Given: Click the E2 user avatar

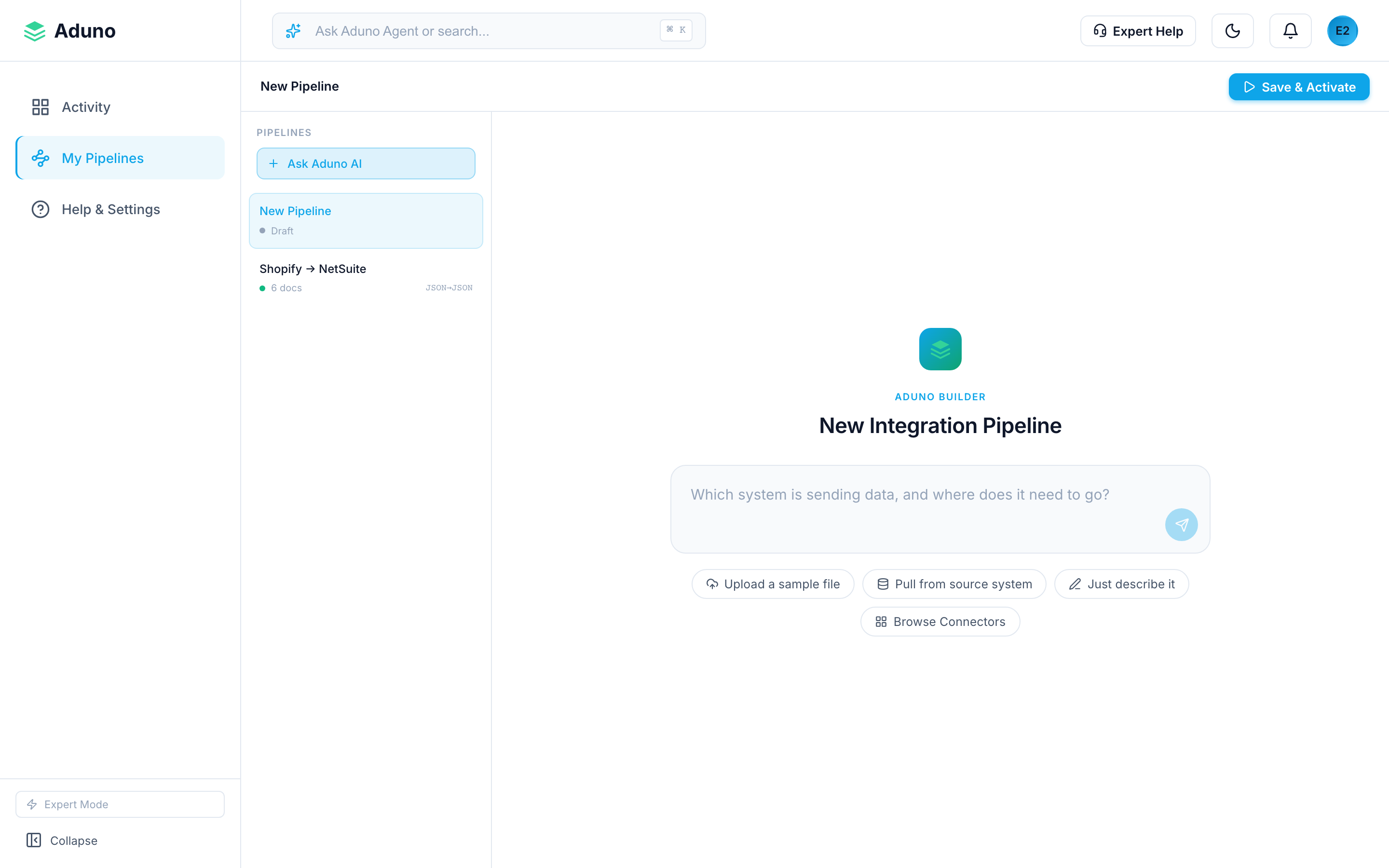Looking at the screenshot, I should pos(1341,31).
